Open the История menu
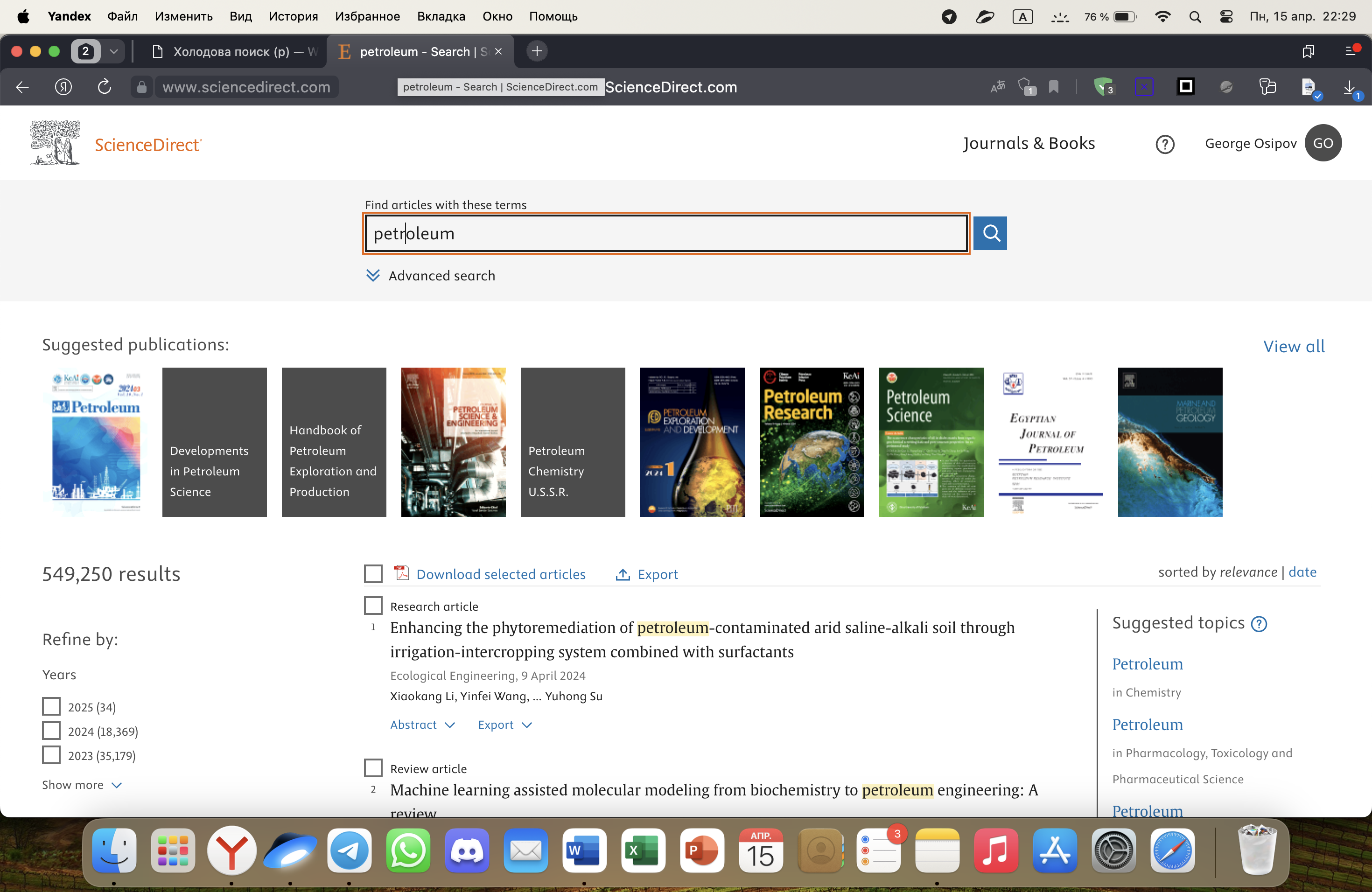The image size is (1372, 892). point(293,17)
